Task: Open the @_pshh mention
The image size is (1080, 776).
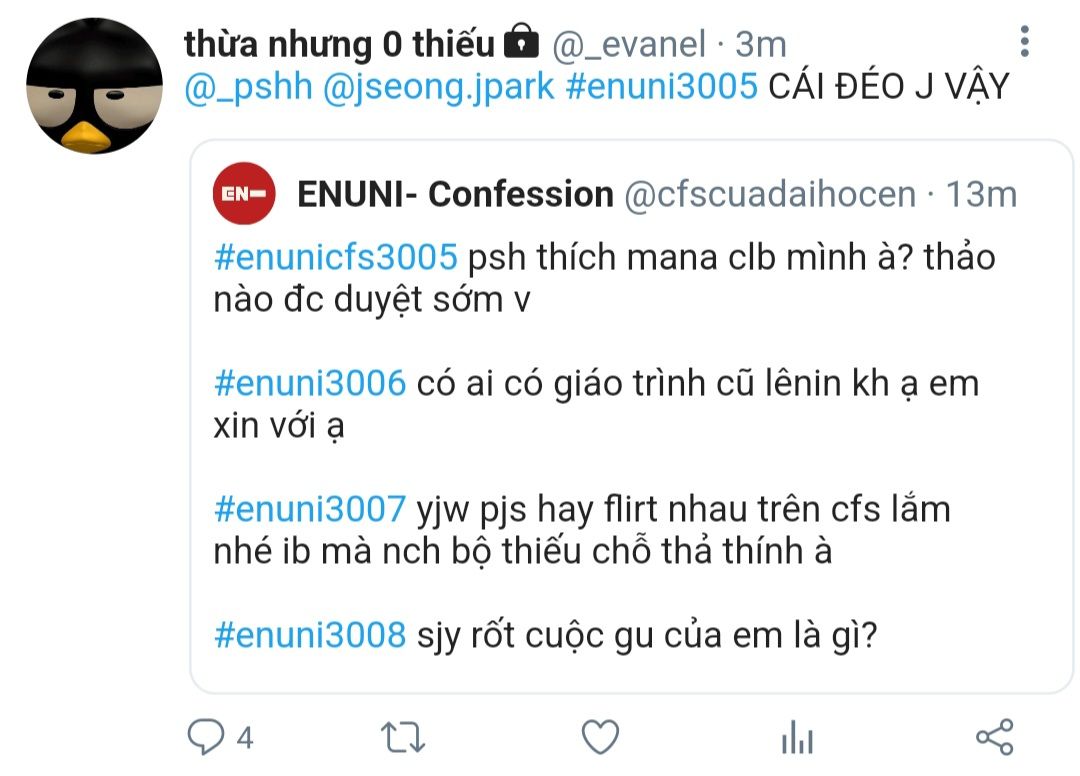Action: tap(249, 87)
